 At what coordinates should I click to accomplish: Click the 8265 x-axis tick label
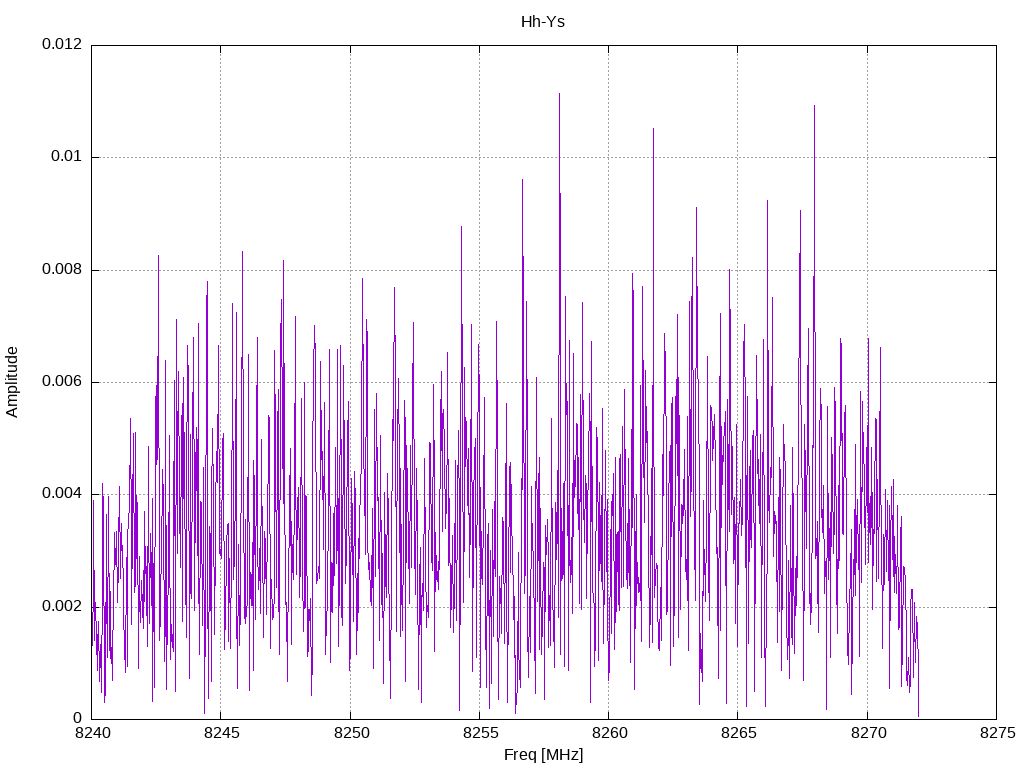click(x=739, y=733)
